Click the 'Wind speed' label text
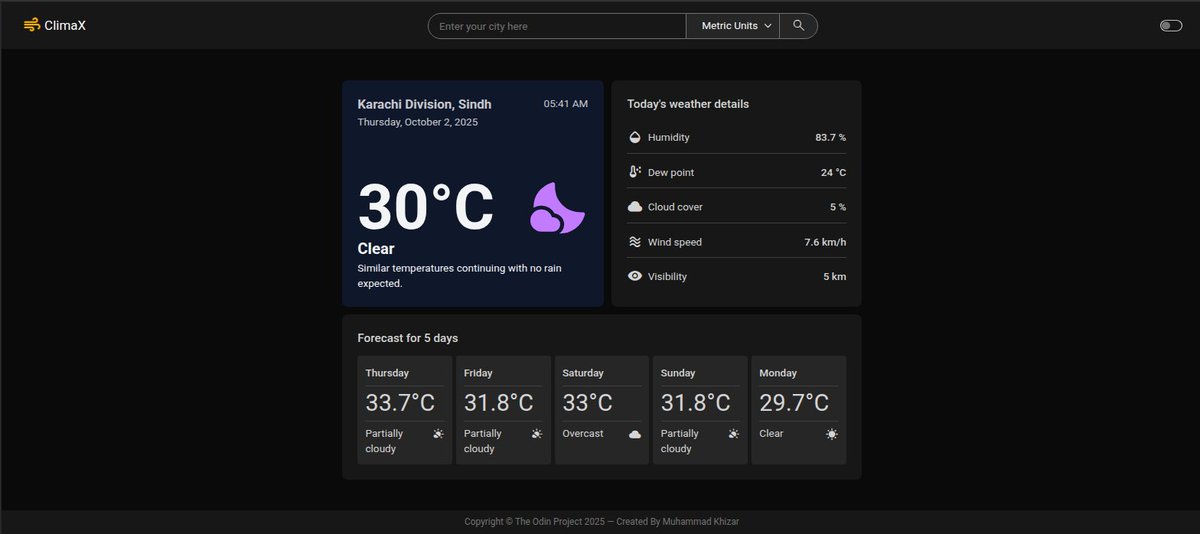 [x=675, y=242]
